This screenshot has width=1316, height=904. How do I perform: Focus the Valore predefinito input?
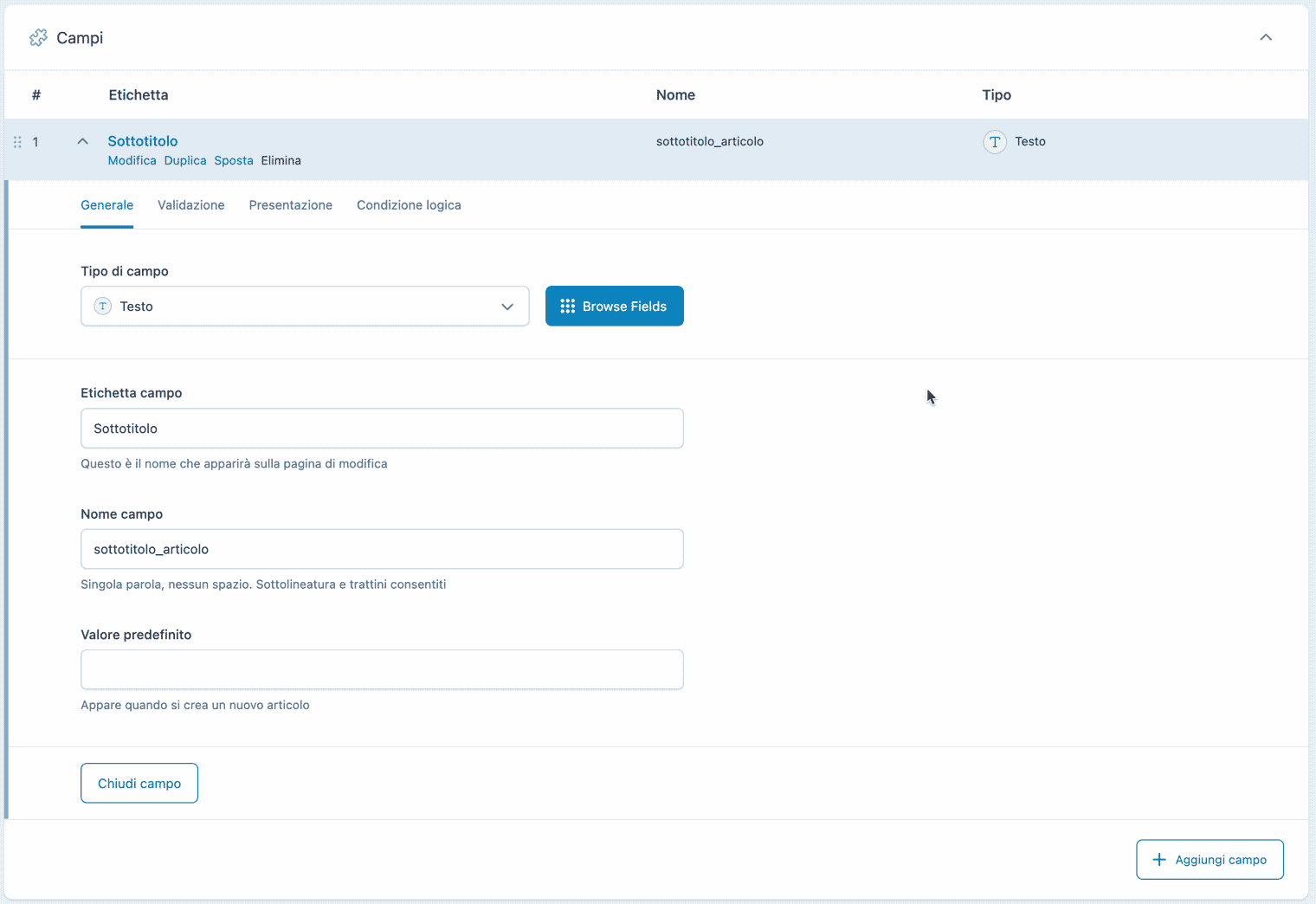382,669
